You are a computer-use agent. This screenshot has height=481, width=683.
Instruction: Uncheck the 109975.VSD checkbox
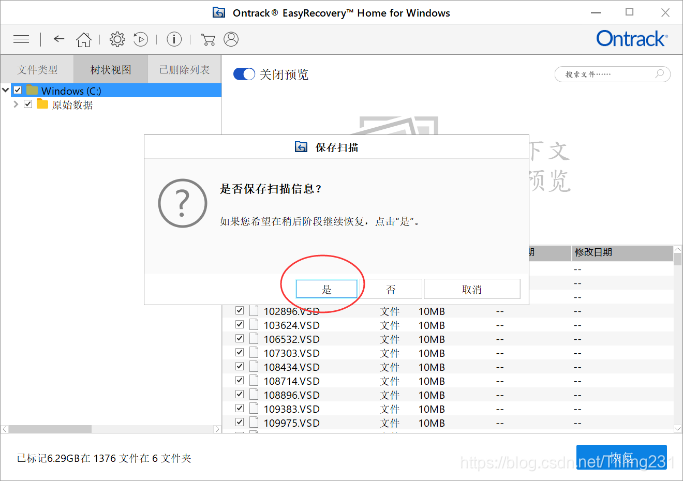point(239,422)
